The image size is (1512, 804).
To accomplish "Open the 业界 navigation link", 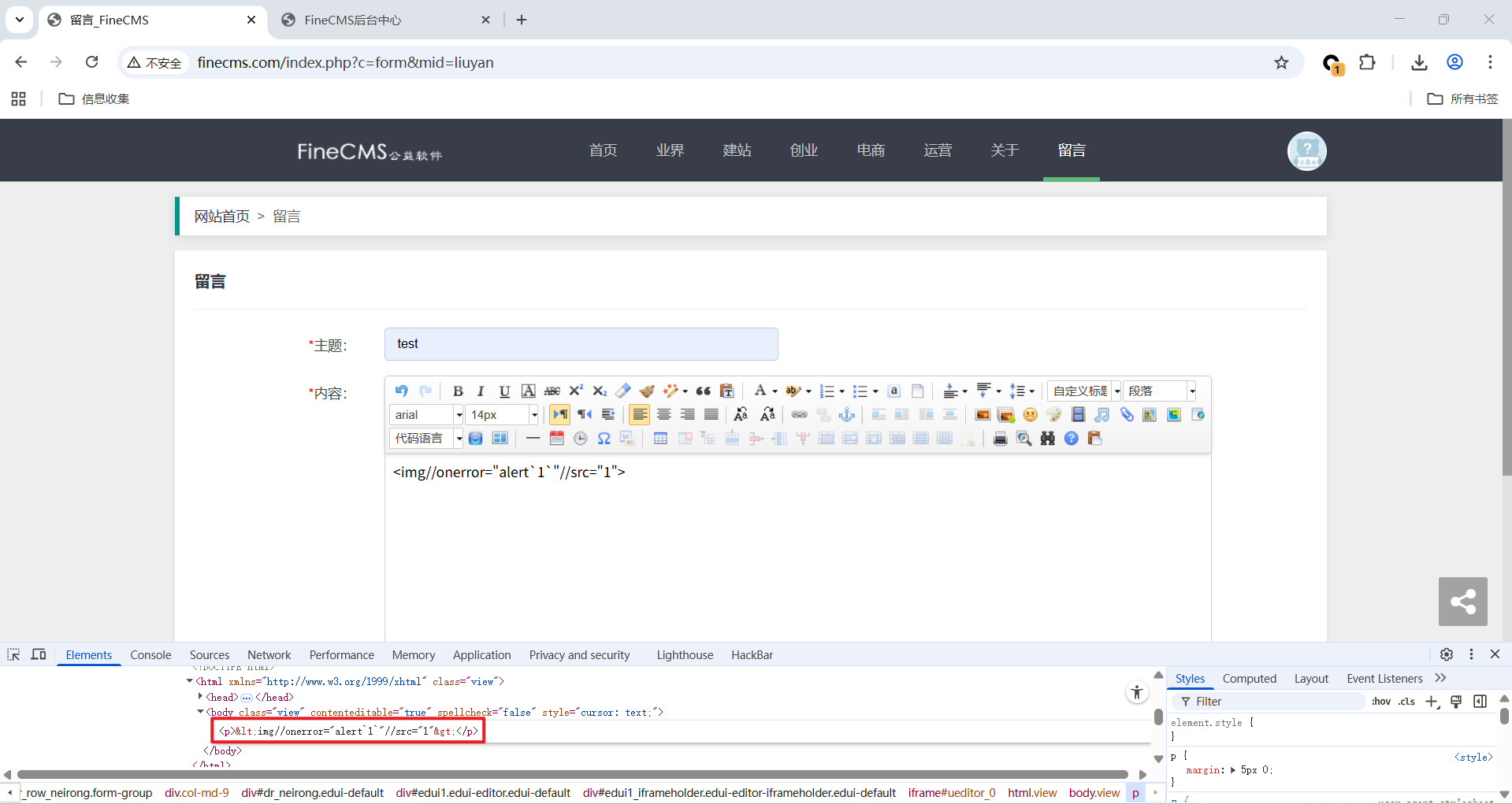I will point(671,150).
